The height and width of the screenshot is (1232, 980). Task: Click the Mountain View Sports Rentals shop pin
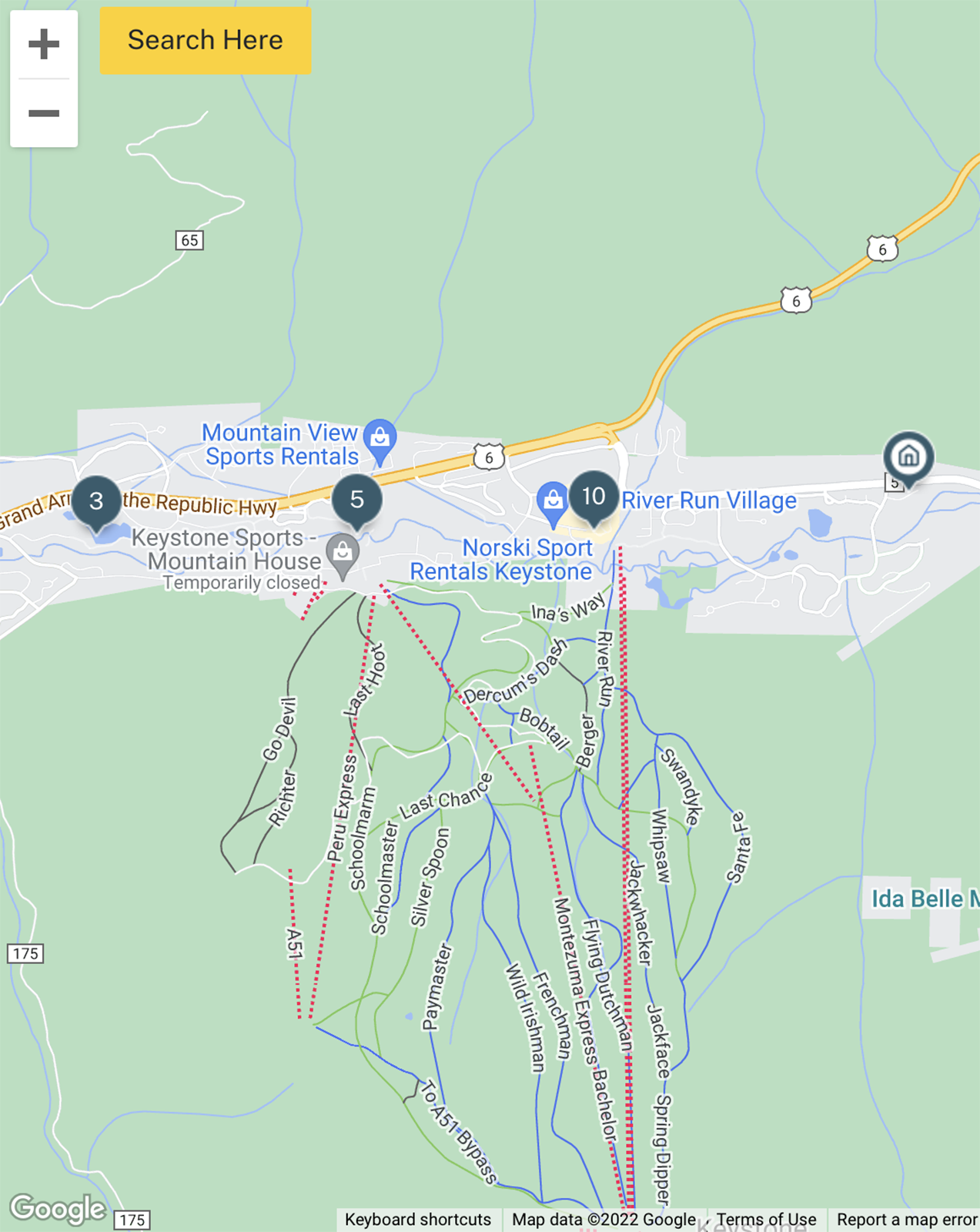click(x=380, y=441)
